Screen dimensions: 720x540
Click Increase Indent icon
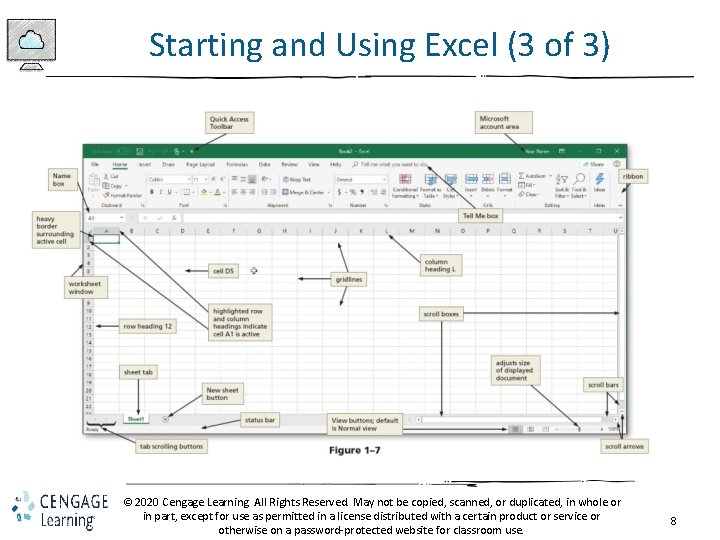pos(273,192)
